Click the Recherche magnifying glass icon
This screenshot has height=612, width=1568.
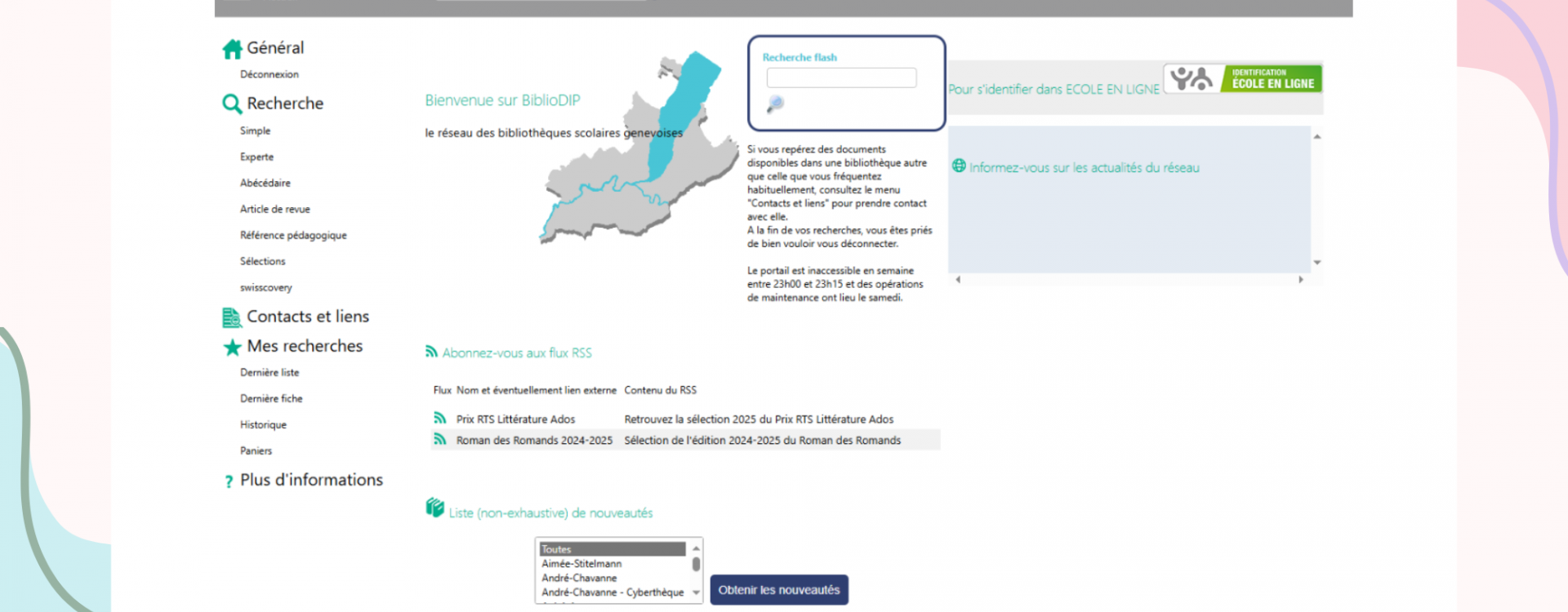tap(232, 104)
